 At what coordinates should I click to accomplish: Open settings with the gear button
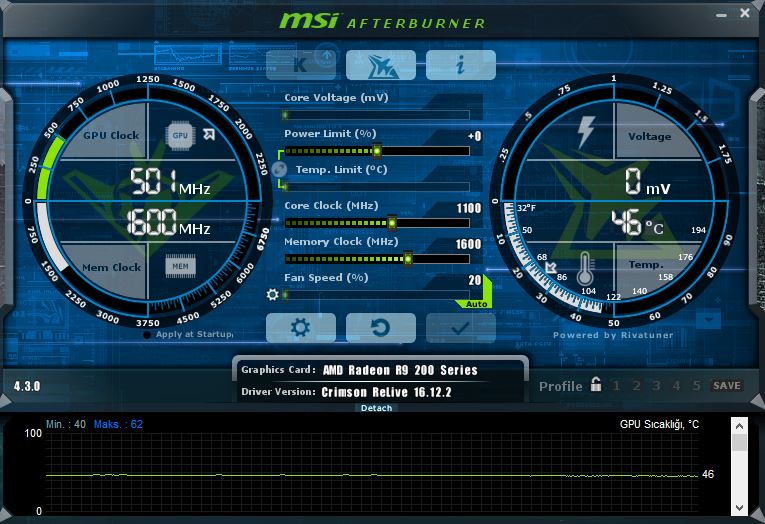tap(301, 328)
